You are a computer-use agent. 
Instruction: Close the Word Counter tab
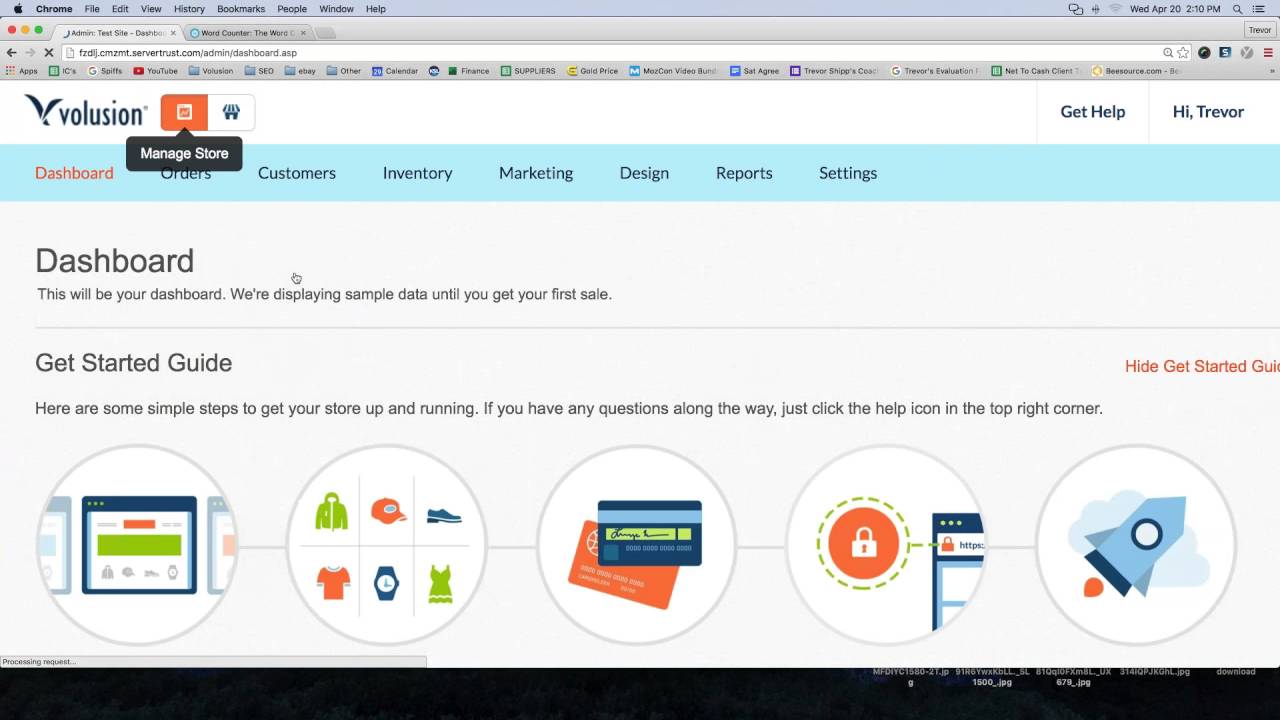click(x=303, y=33)
